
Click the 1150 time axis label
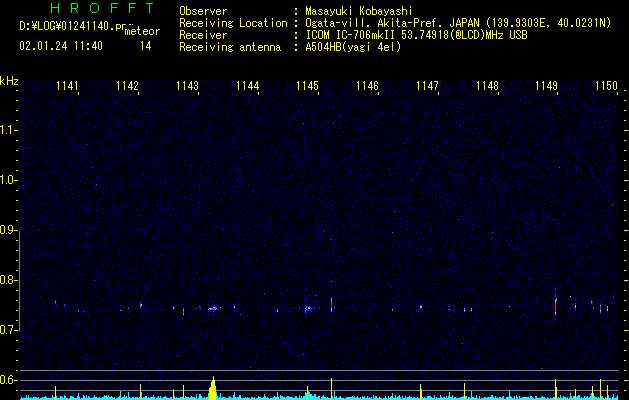tap(606, 86)
